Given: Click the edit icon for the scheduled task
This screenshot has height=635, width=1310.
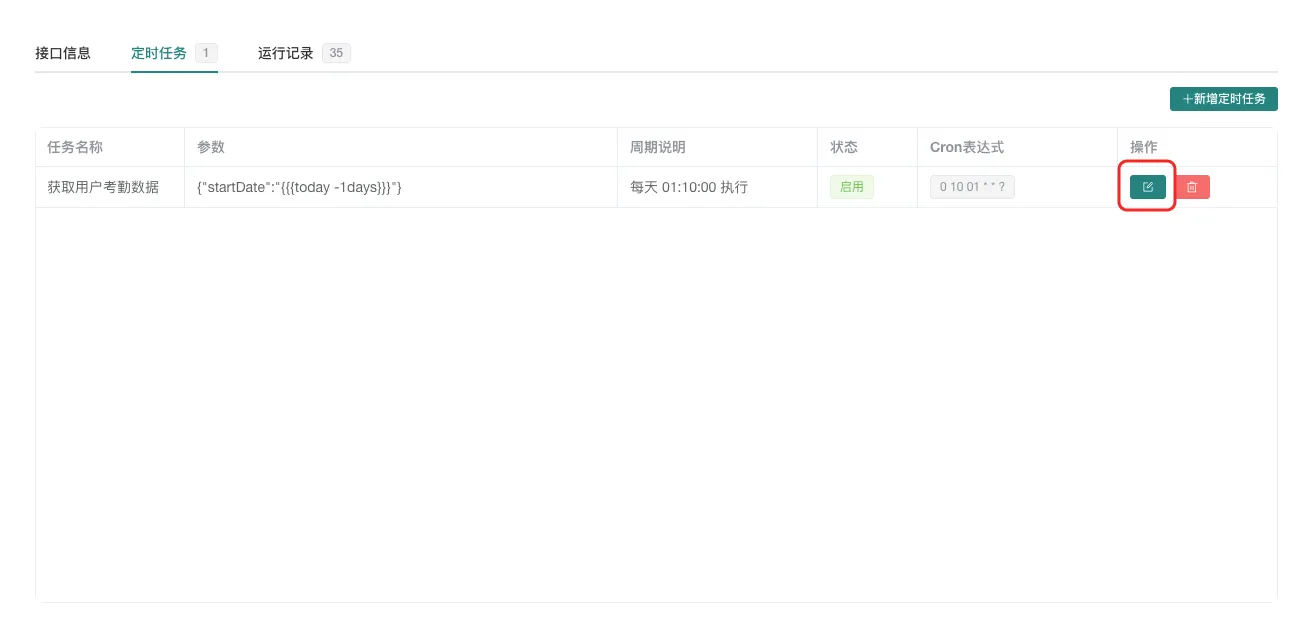Looking at the screenshot, I should (x=1147, y=187).
